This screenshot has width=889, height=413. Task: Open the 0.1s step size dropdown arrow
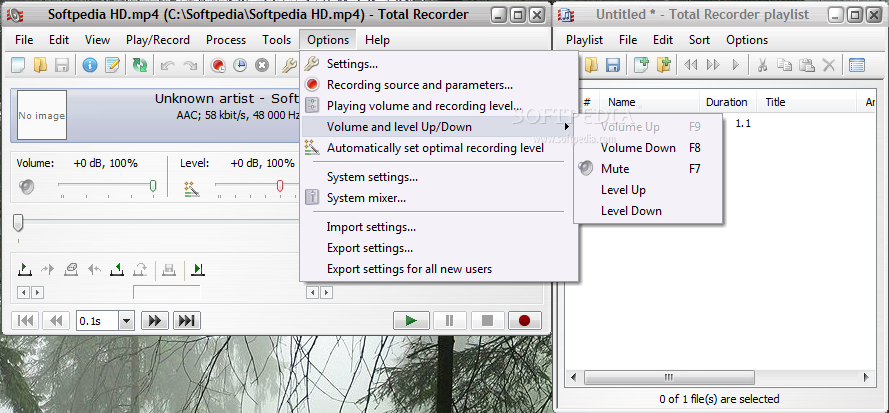pos(126,321)
